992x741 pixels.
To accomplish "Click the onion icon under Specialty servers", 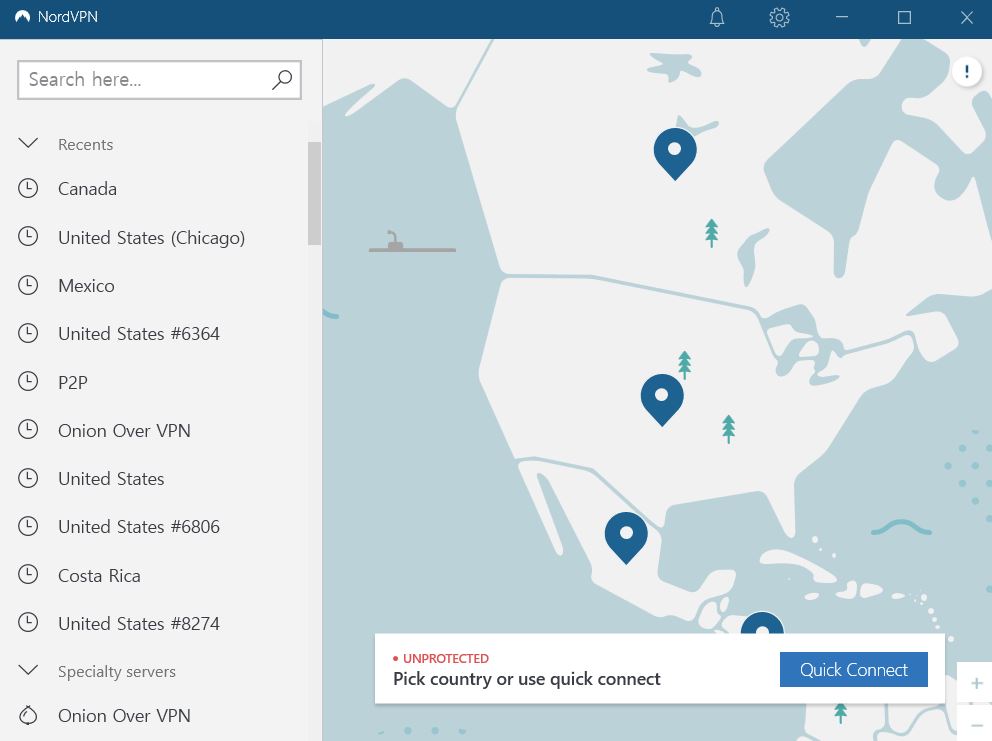I will click(28, 715).
